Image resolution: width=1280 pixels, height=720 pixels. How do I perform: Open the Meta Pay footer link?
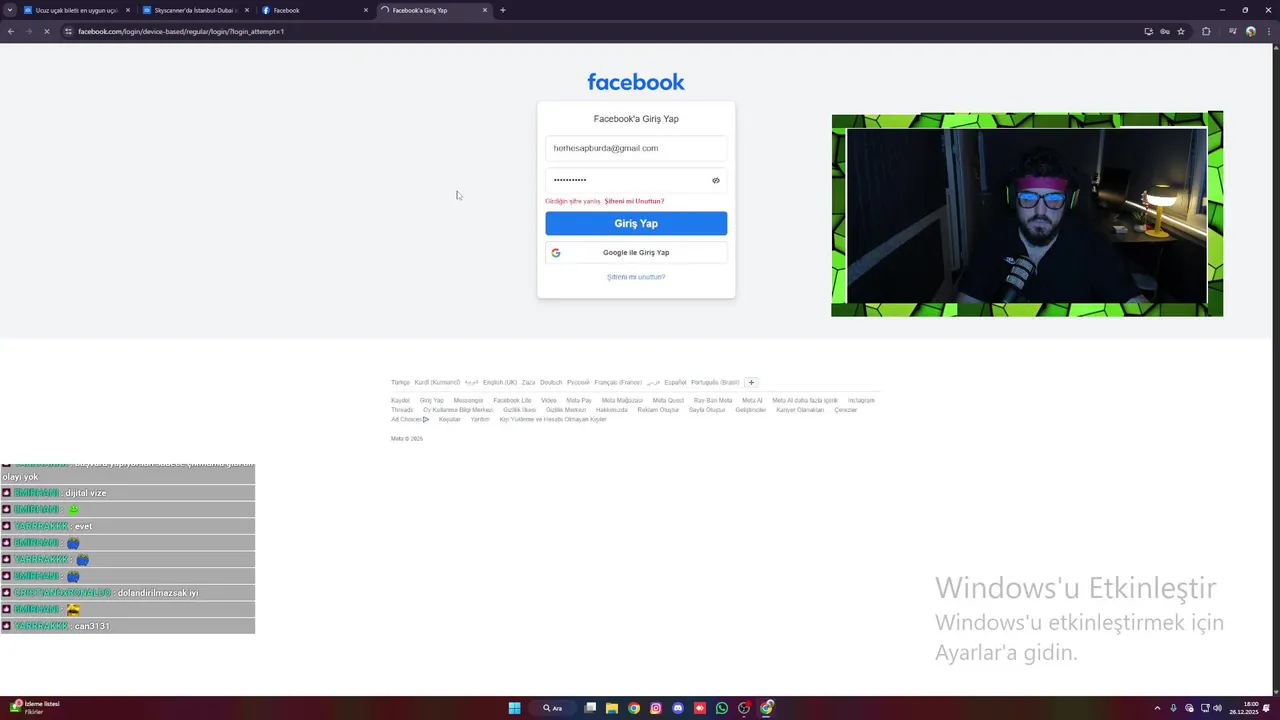click(x=579, y=400)
